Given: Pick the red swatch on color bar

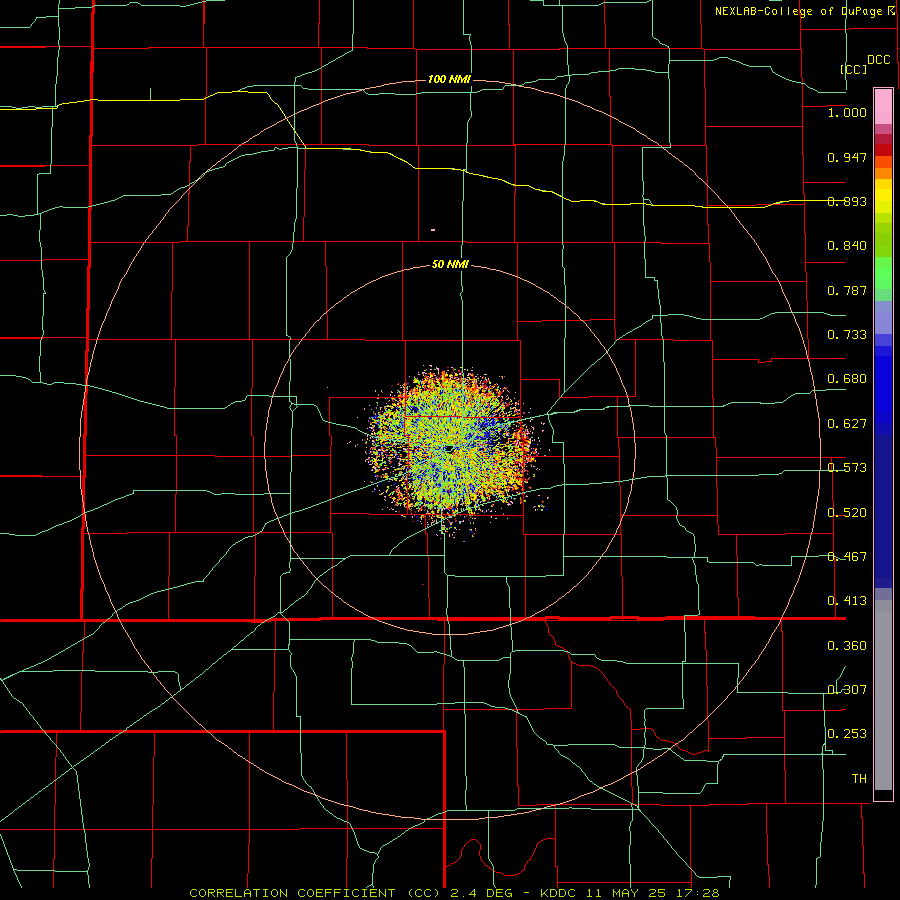Looking at the screenshot, I should (x=883, y=150).
